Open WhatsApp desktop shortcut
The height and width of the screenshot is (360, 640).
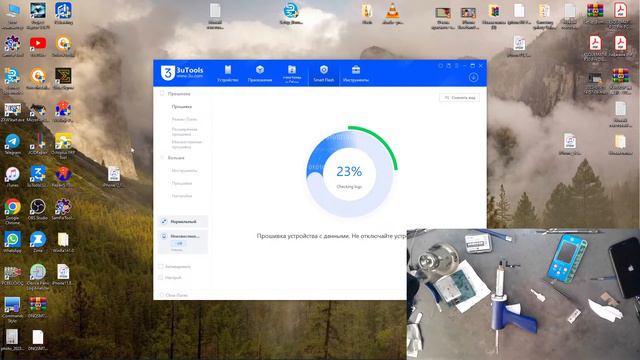[x=13, y=242]
